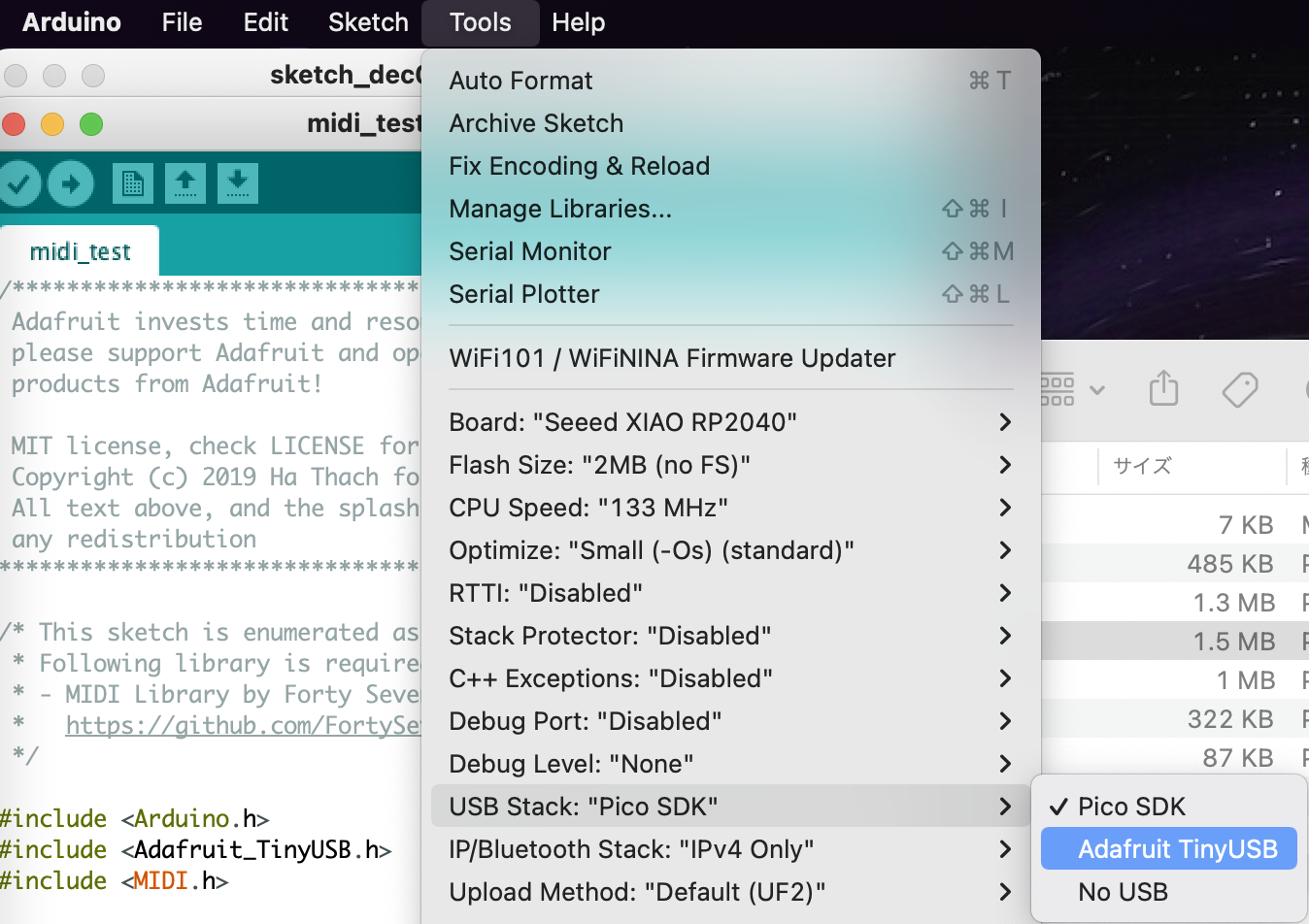The height and width of the screenshot is (924, 1309).
Task: Switch USB stack to No USB
Action: [x=1124, y=891]
